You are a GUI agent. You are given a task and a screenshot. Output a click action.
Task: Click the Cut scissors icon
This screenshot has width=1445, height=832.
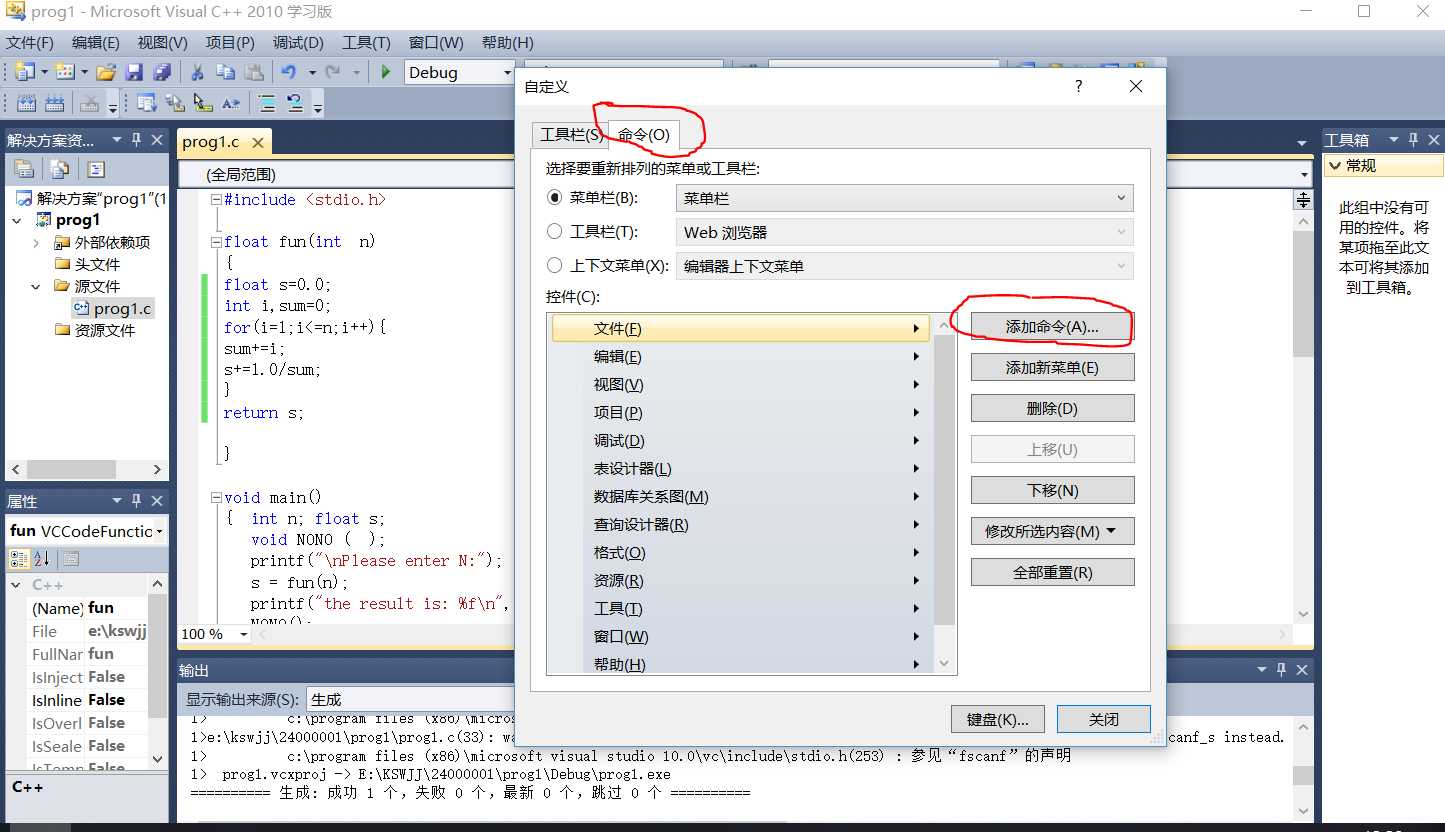(197, 72)
